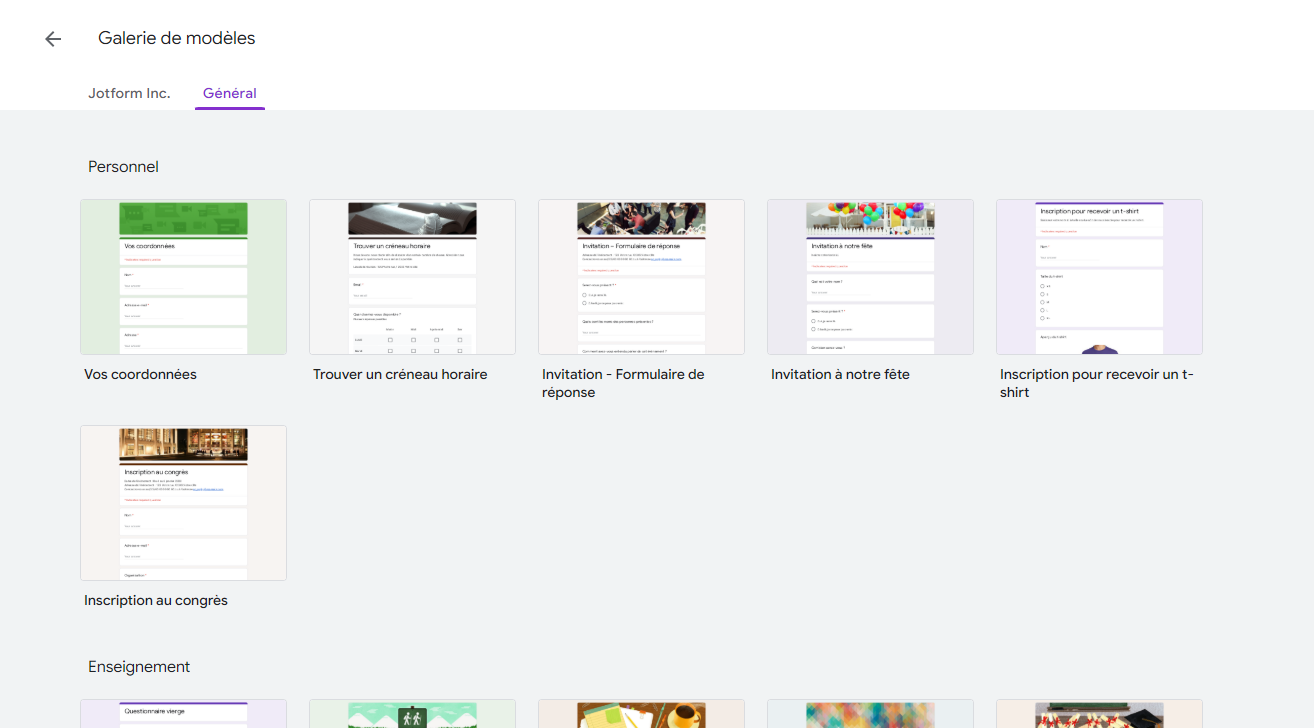Open the Questionnaire vierge template thumbnail
Viewport: 1314px width, 728px height.
pos(183,713)
